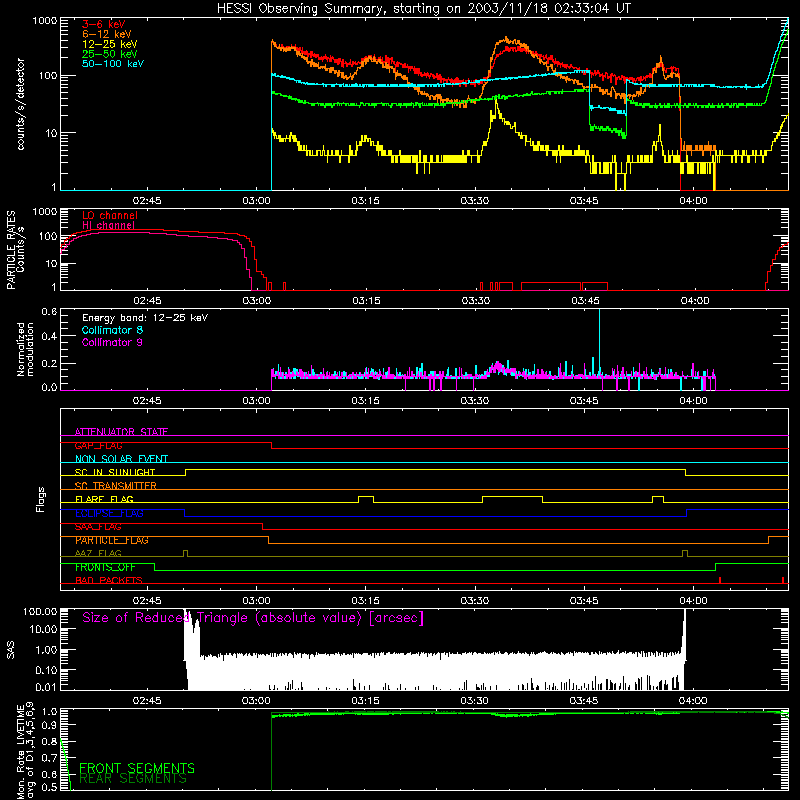The width and height of the screenshot is (800, 800).
Task: Click the 100.00 value on SAS axis
Action: pyautogui.click(x=40, y=611)
